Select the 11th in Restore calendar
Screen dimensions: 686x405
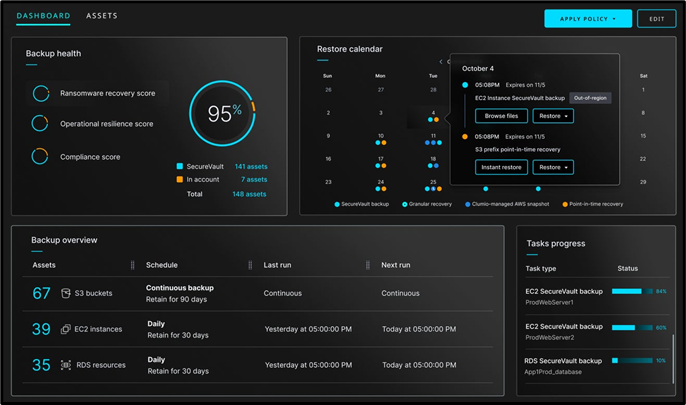pyautogui.click(x=433, y=139)
